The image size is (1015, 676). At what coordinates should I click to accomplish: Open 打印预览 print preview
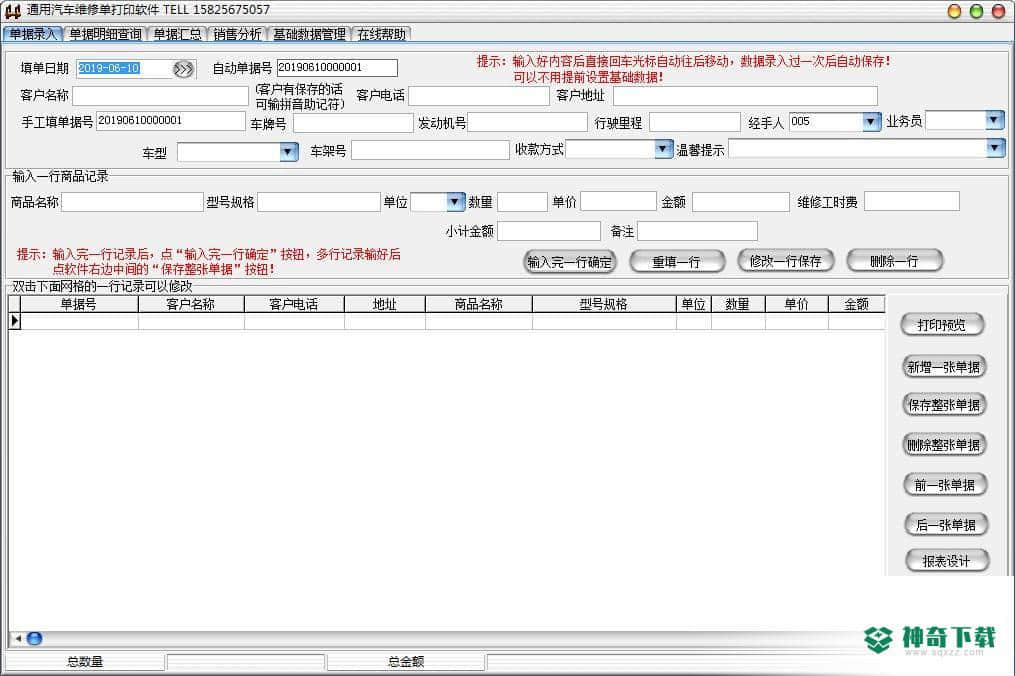point(942,325)
